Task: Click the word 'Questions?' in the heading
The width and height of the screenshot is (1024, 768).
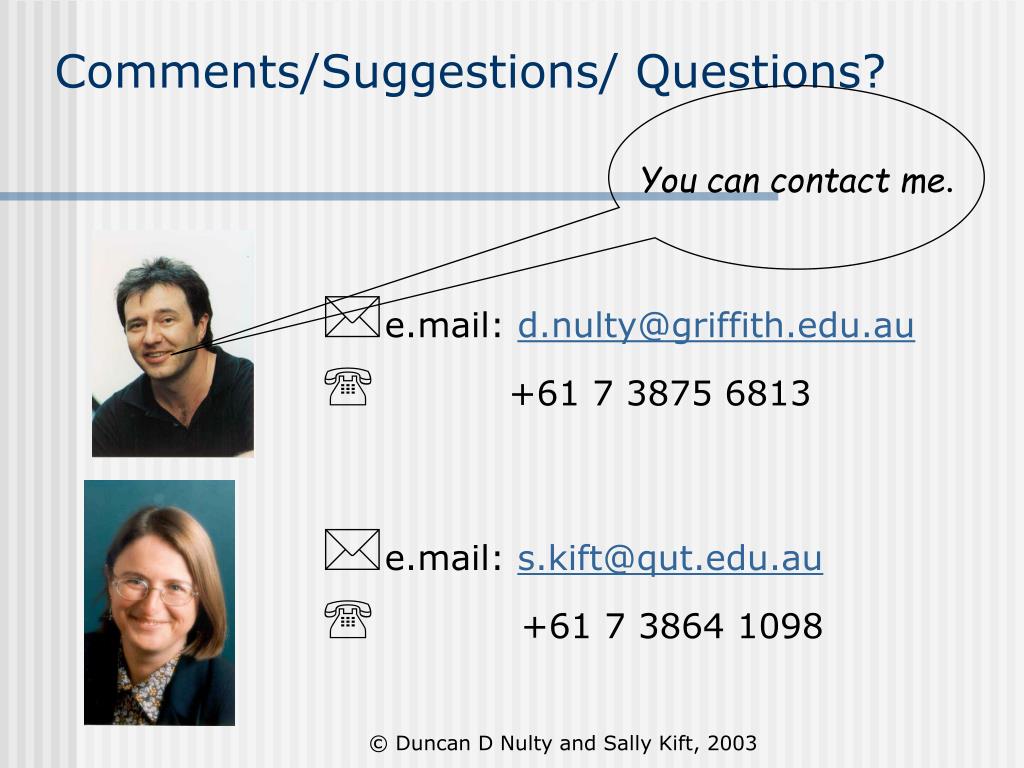Action: 760,71
